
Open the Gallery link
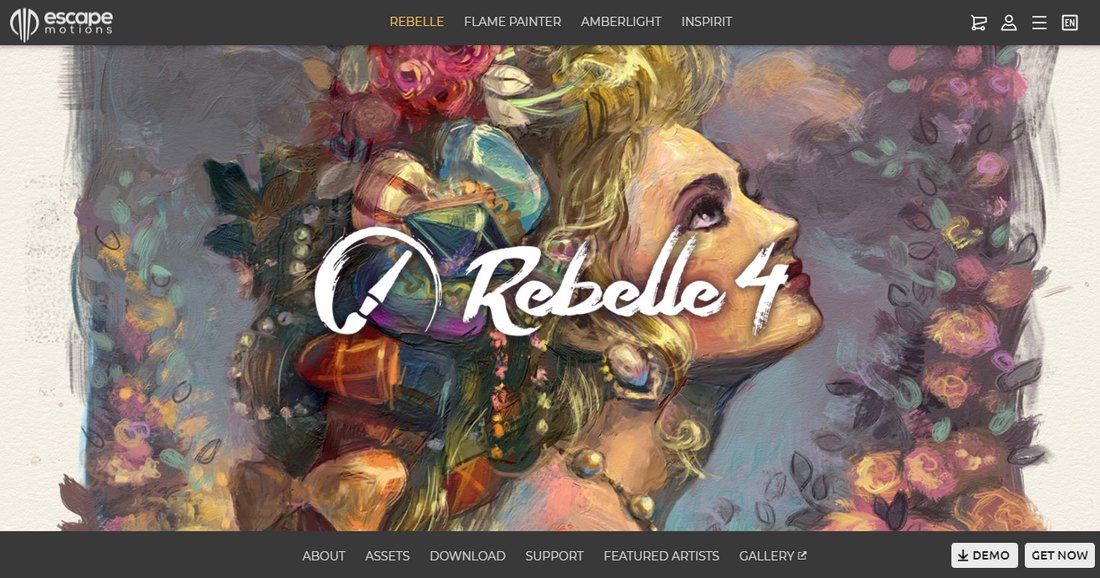click(x=766, y=556)
